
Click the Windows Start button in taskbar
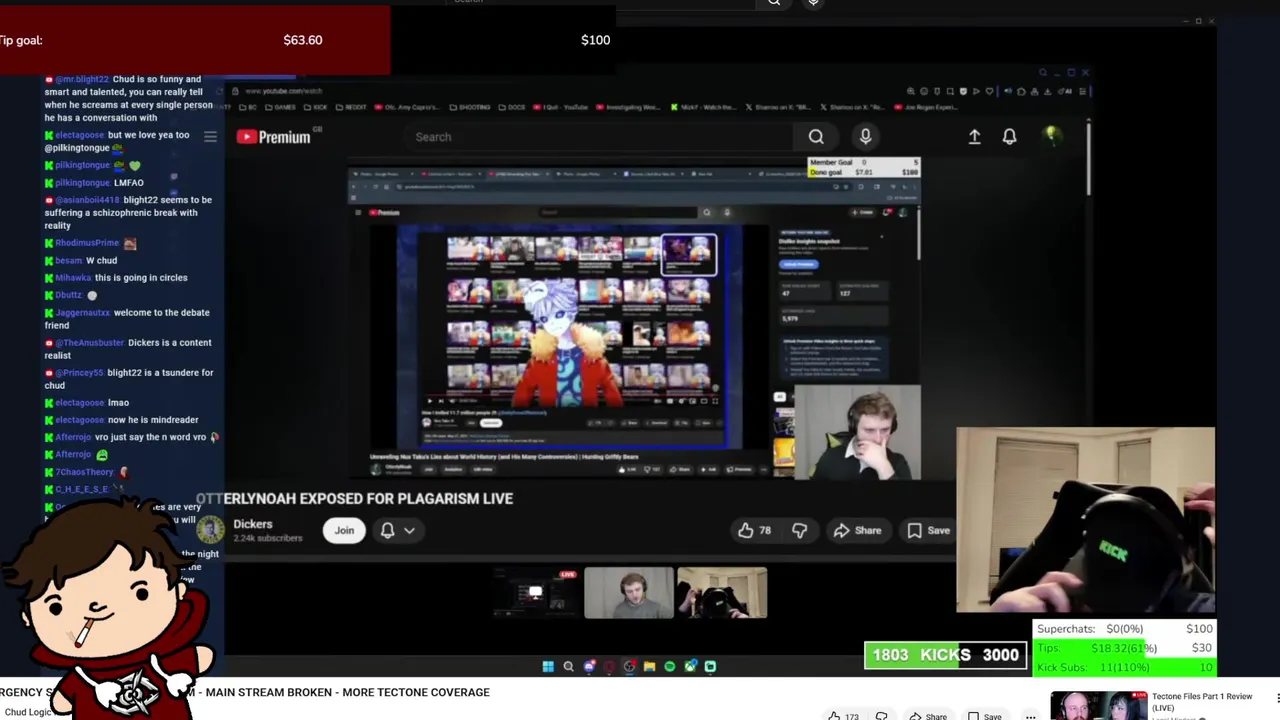(548, 666)
